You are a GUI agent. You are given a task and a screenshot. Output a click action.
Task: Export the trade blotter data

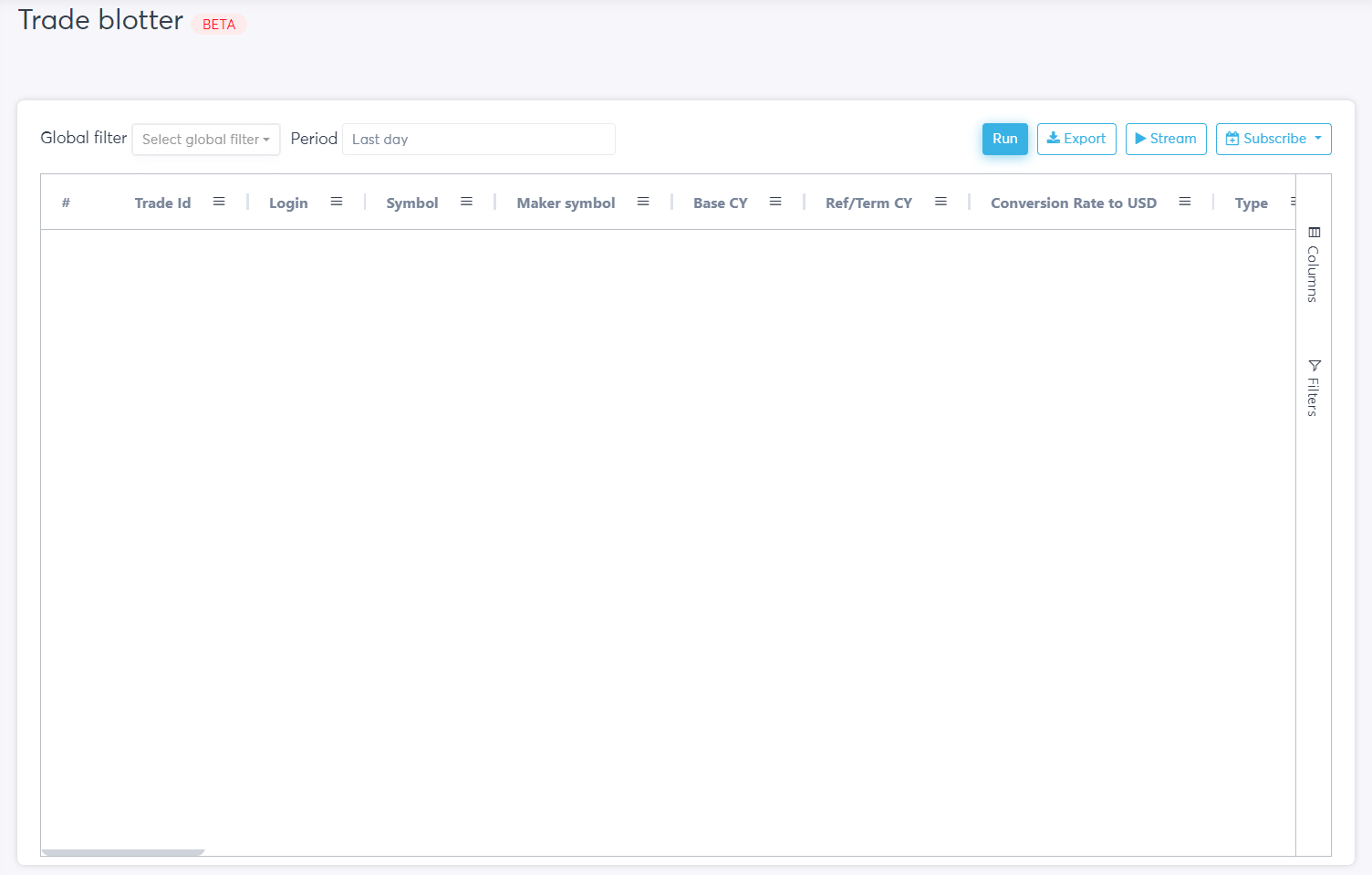coord(1076,139)
